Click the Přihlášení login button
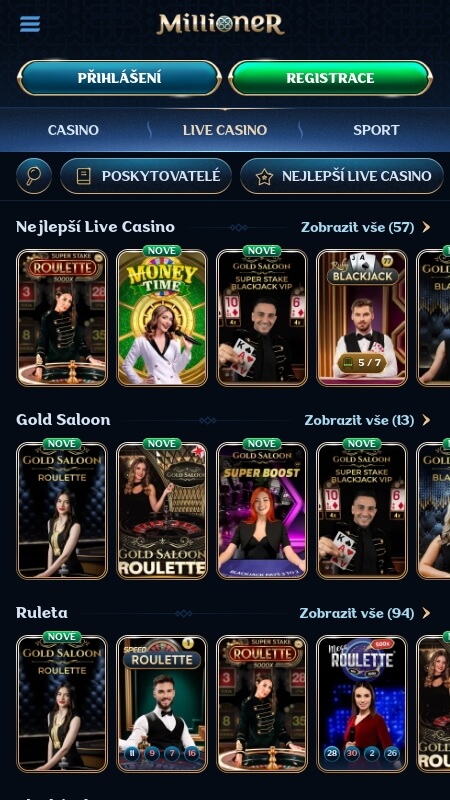 (x=119, y=78)
